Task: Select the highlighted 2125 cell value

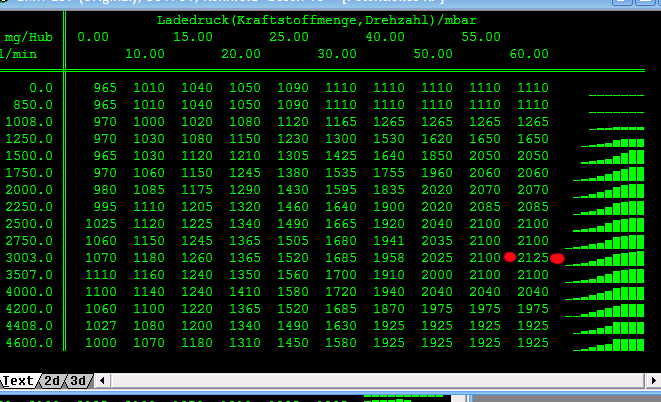Action: pos(533,258)
